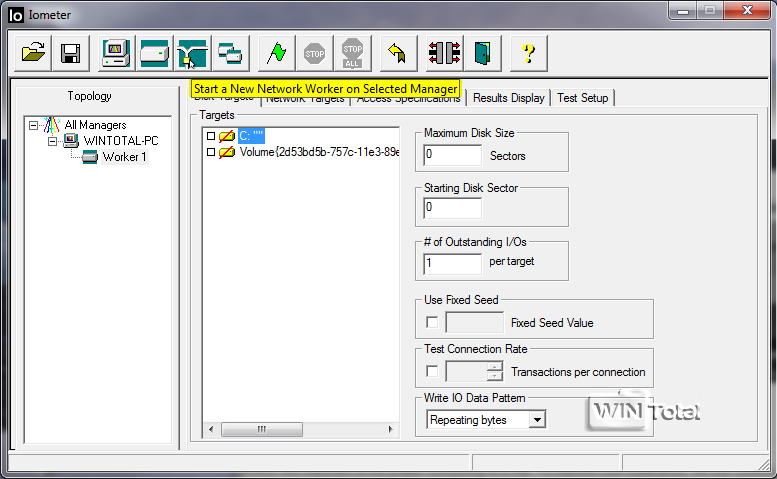Click Targets list horizontal scrollbar thumb

[x=262, y=429]
